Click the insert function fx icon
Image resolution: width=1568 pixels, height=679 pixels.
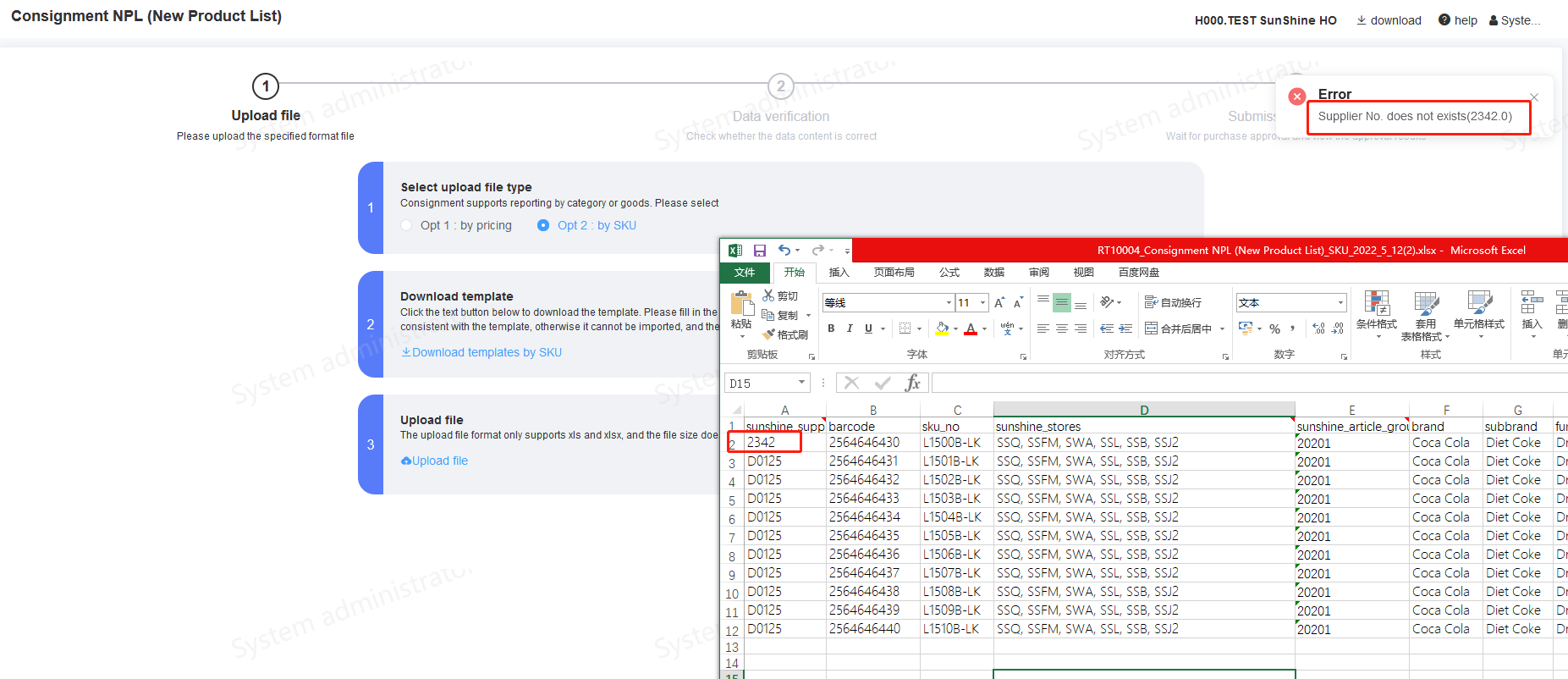coord(912,384)
